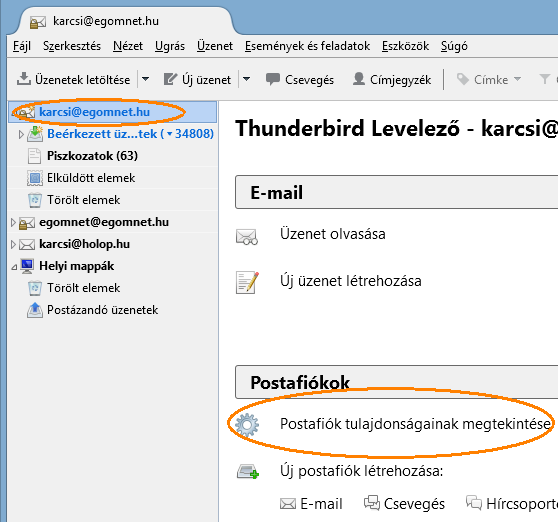Click the Hírcsoportok newsgroup icon
Viewport: 558px width, 522px height.
click(x=474, y=503)
